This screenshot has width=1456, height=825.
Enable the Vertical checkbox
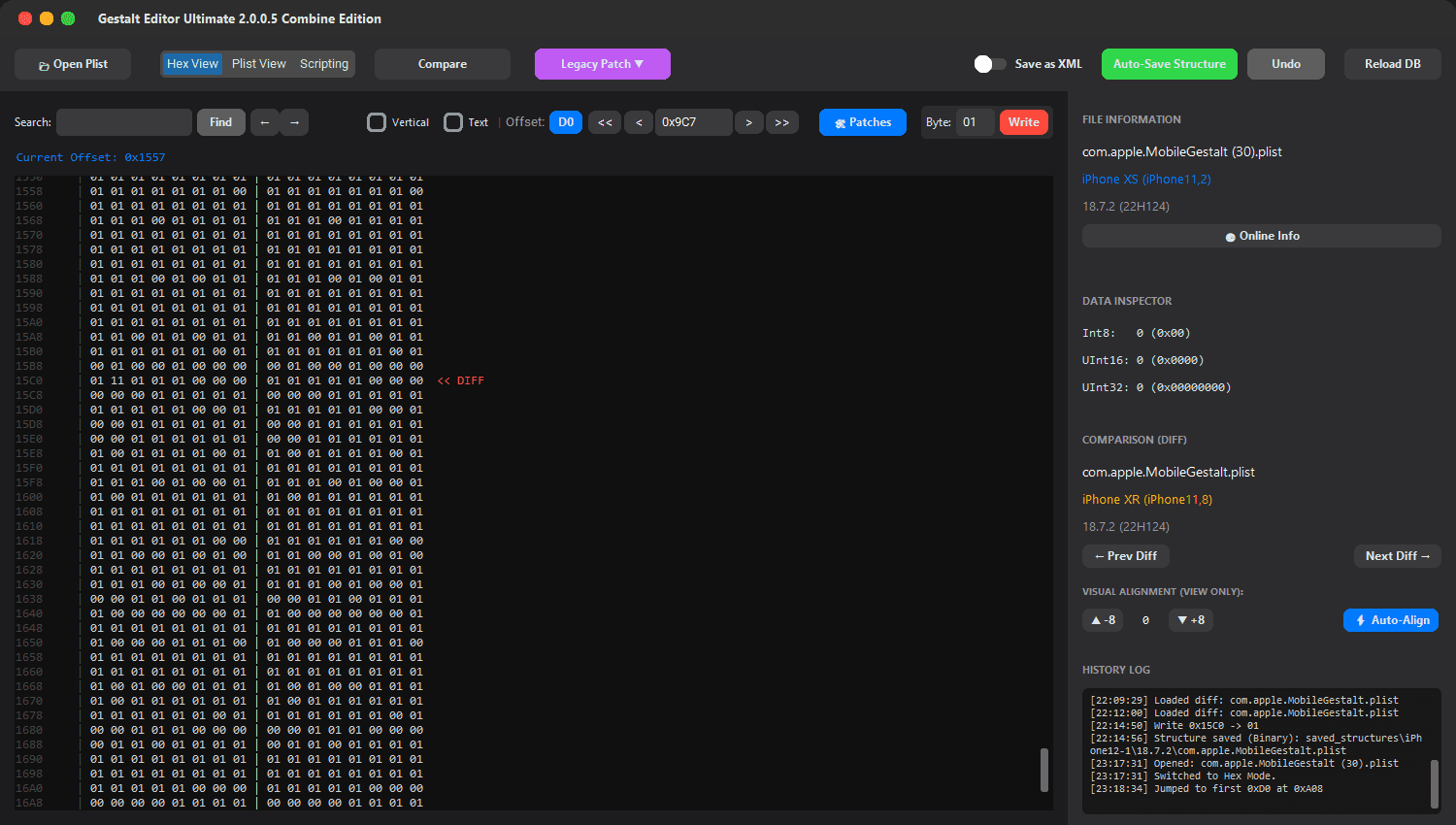[377, 122]
